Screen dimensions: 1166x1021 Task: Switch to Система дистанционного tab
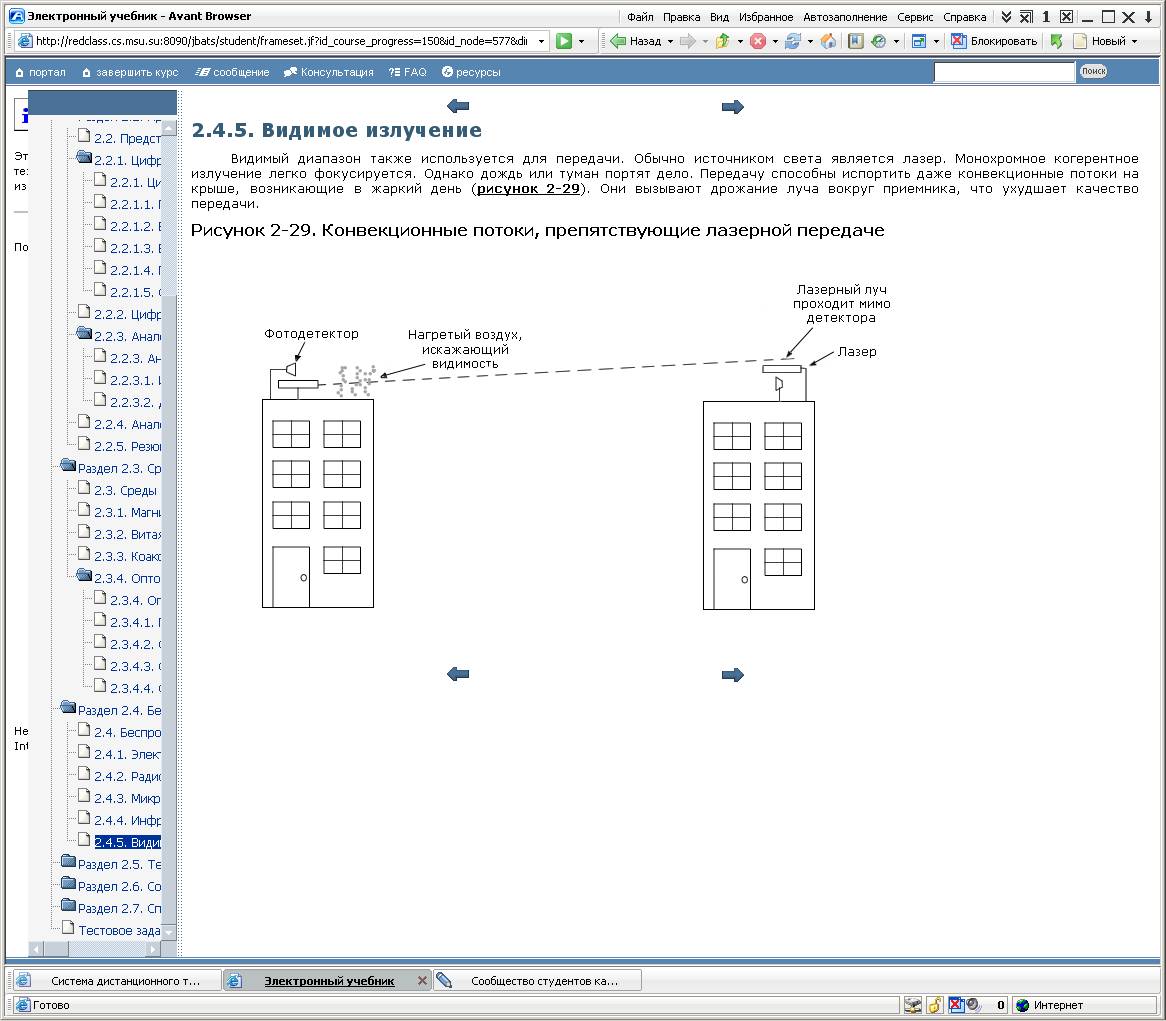point(117,981)
